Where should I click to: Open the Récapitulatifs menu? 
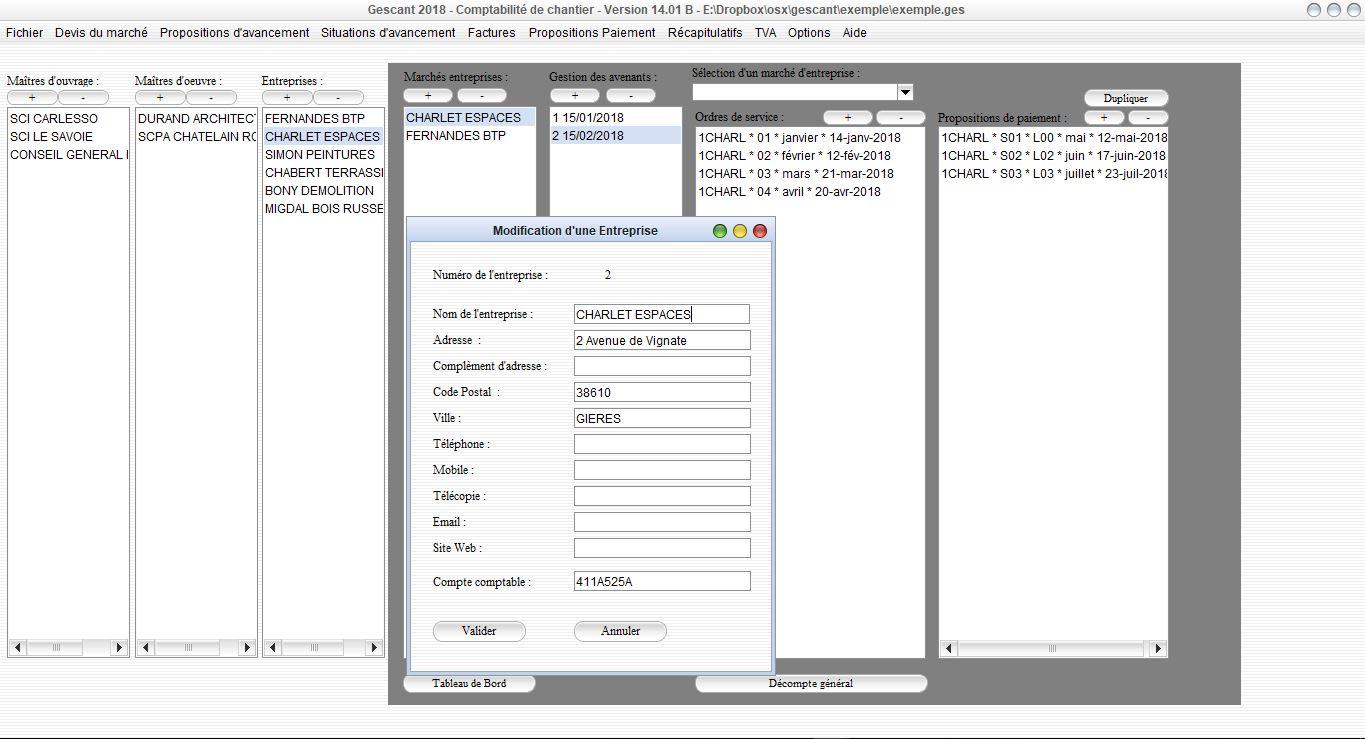[x=705, y=33]
